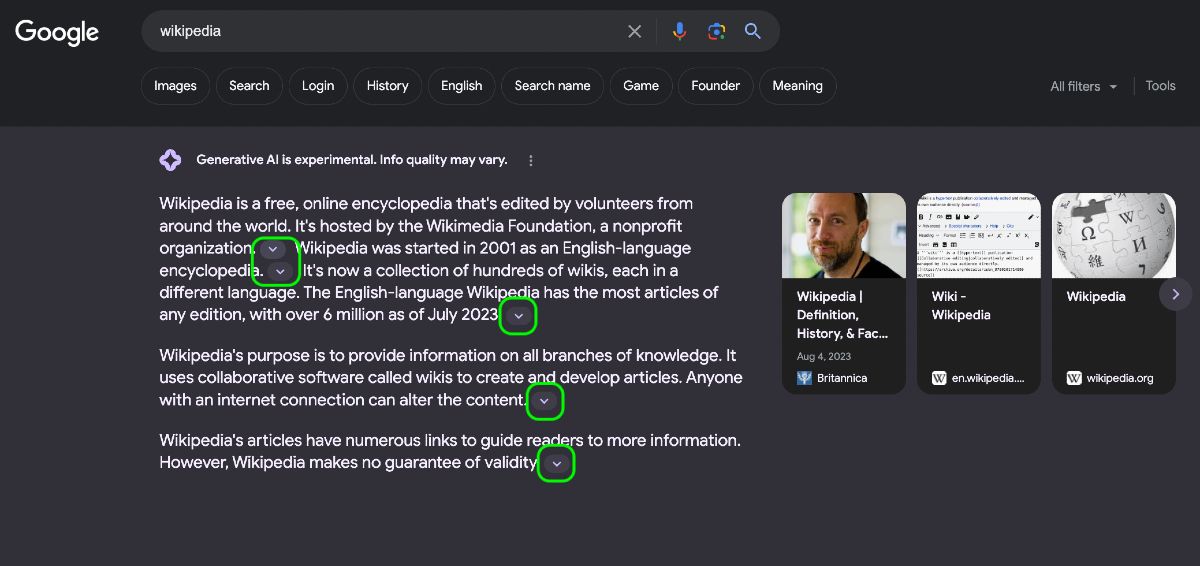Select the History filter chip
The height and width of the screenshot is (566, 1200).
click(388, 86)
